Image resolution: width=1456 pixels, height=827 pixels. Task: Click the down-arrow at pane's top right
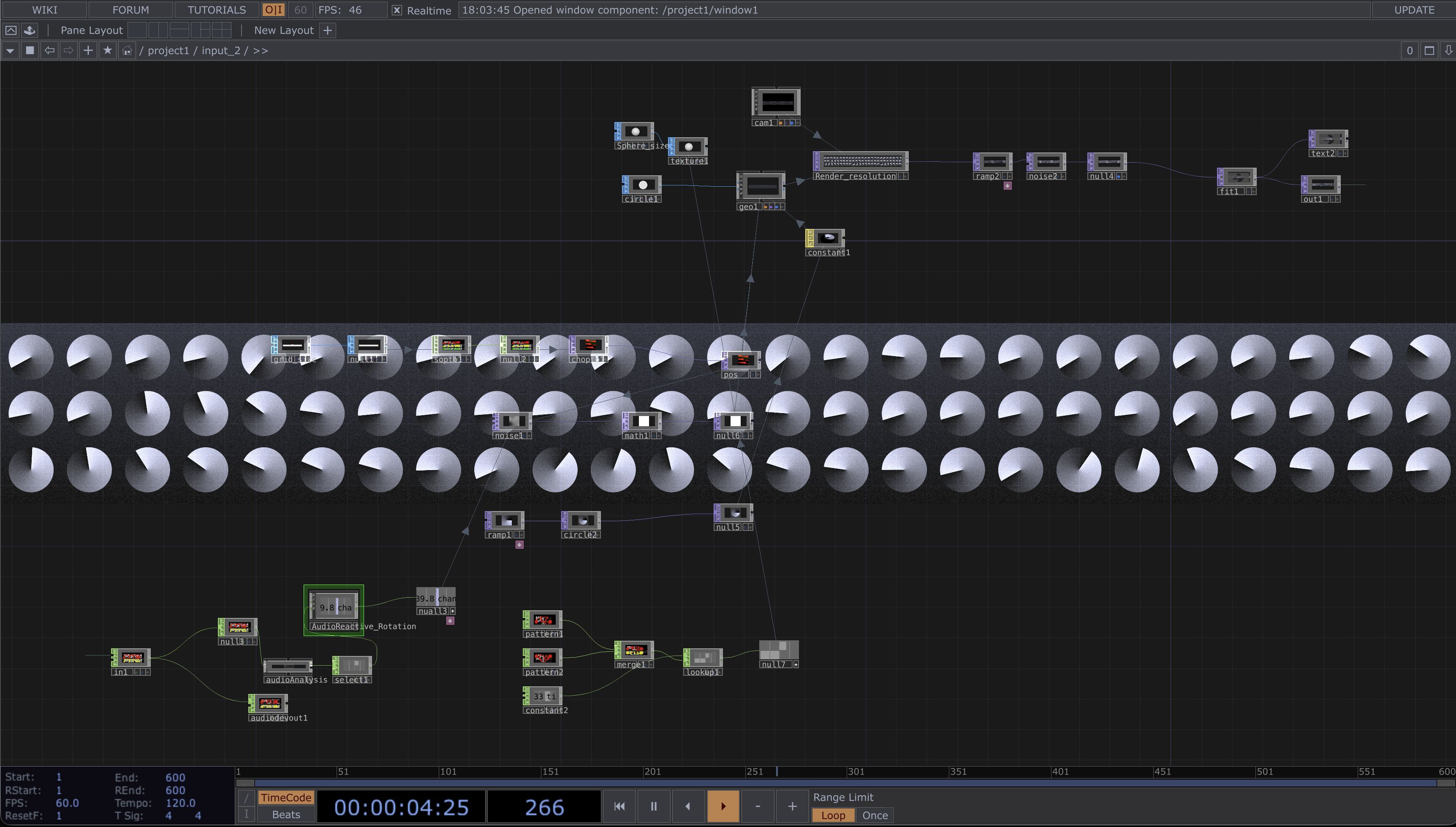[1448, 51]
